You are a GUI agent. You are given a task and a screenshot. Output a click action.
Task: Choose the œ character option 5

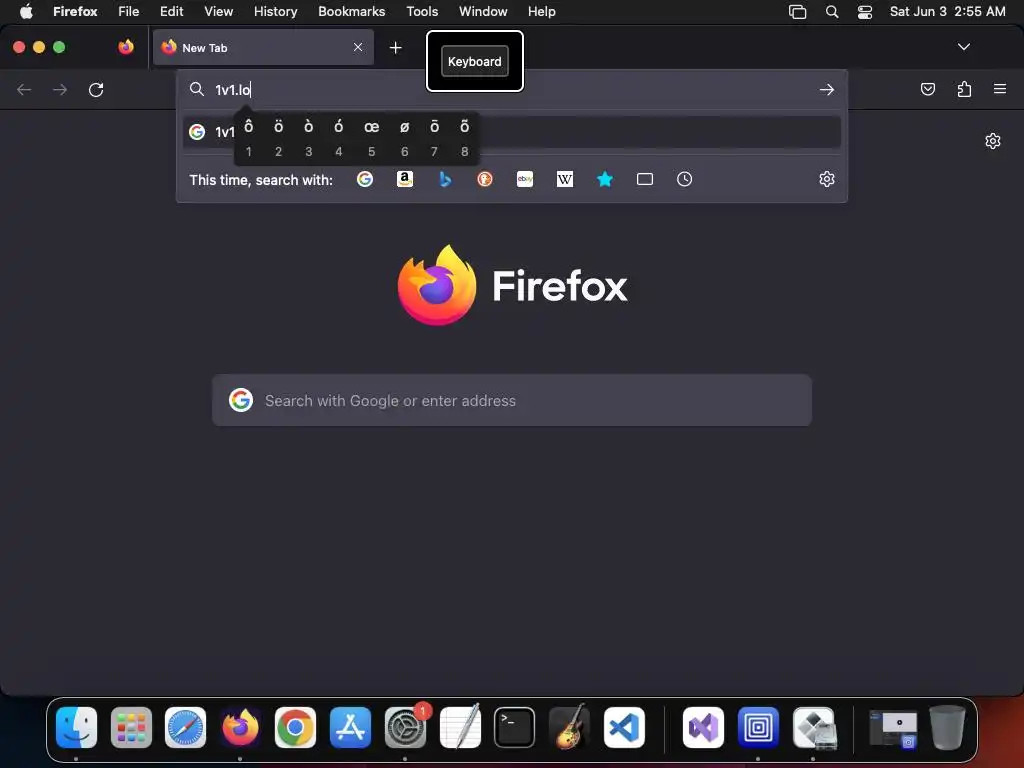(x=371, y=137)
